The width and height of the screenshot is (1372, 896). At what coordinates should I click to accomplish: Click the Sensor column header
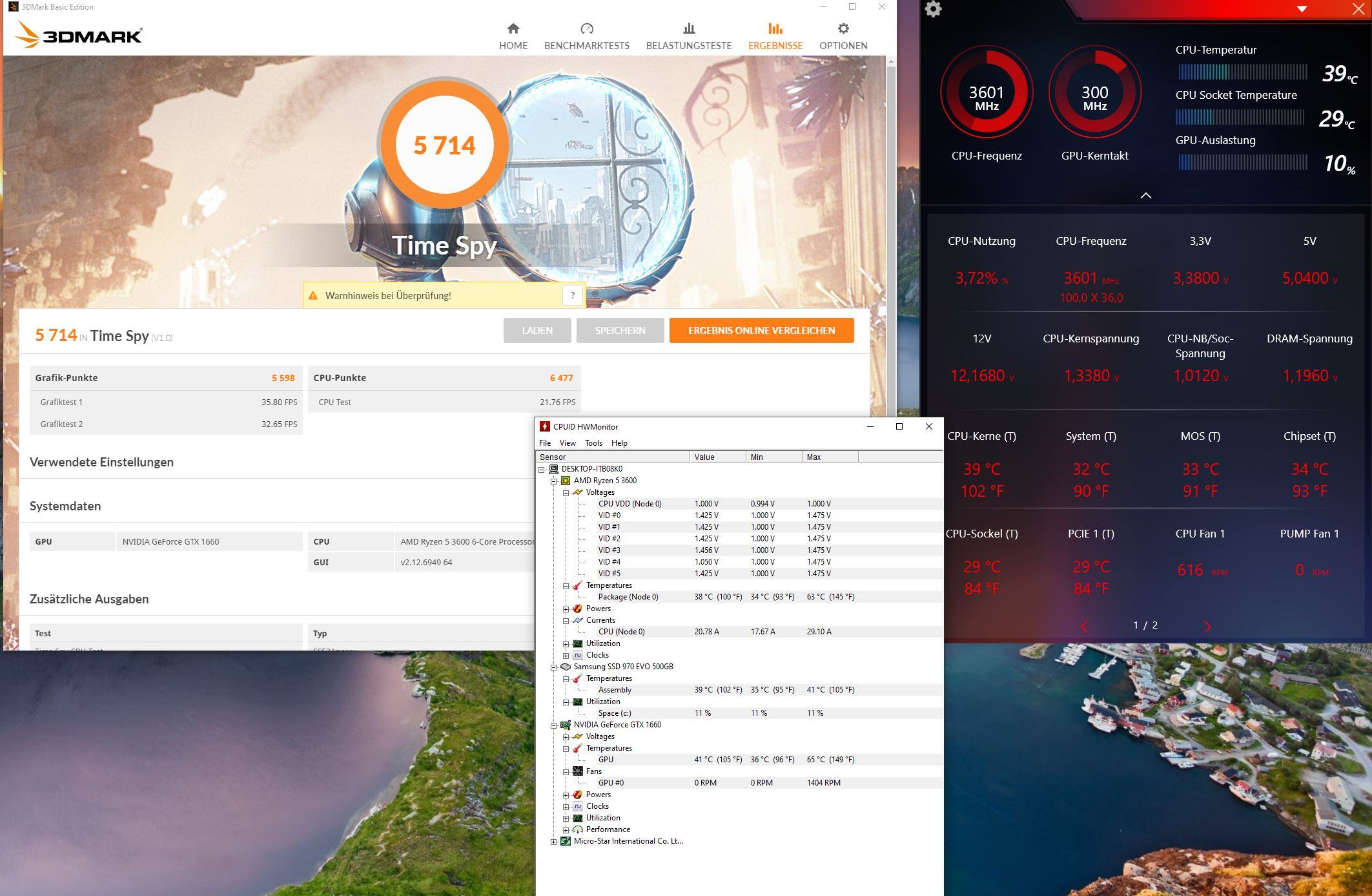(613, 457)
